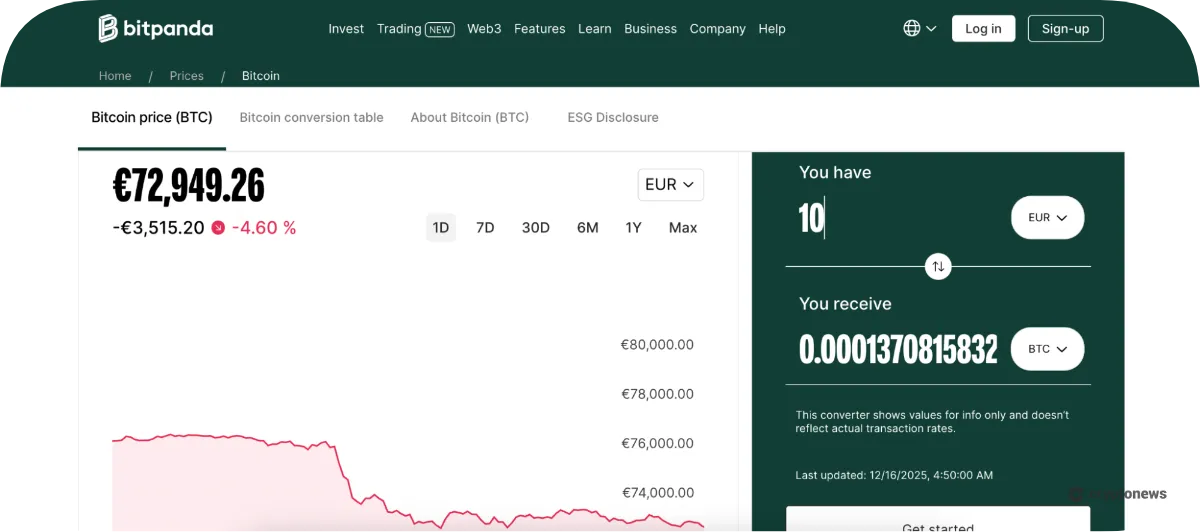
Task: Select the 30D chart range
Action: pos(536,228)
